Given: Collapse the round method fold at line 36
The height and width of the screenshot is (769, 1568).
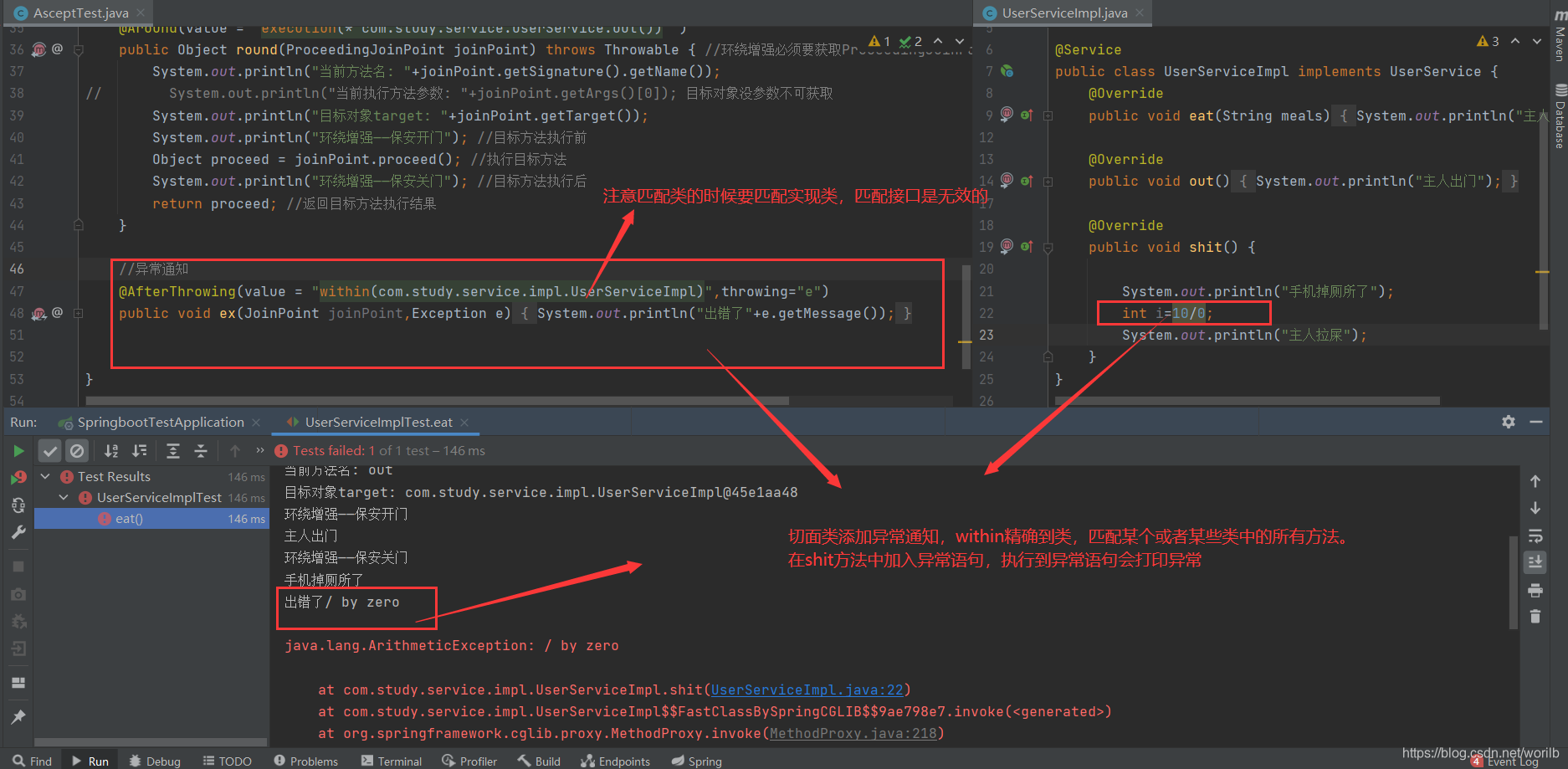Looking at the screenshot, I should tap(78, 50).
